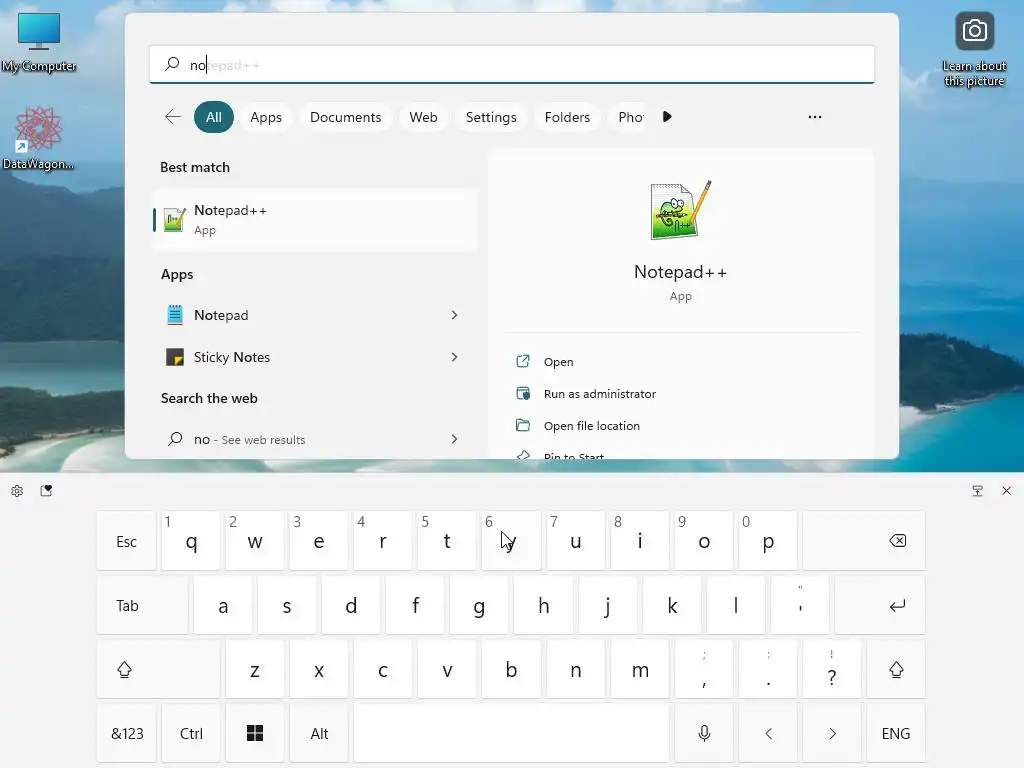
Task: Select the partially shown Photos filter tab
Action: 627,117
